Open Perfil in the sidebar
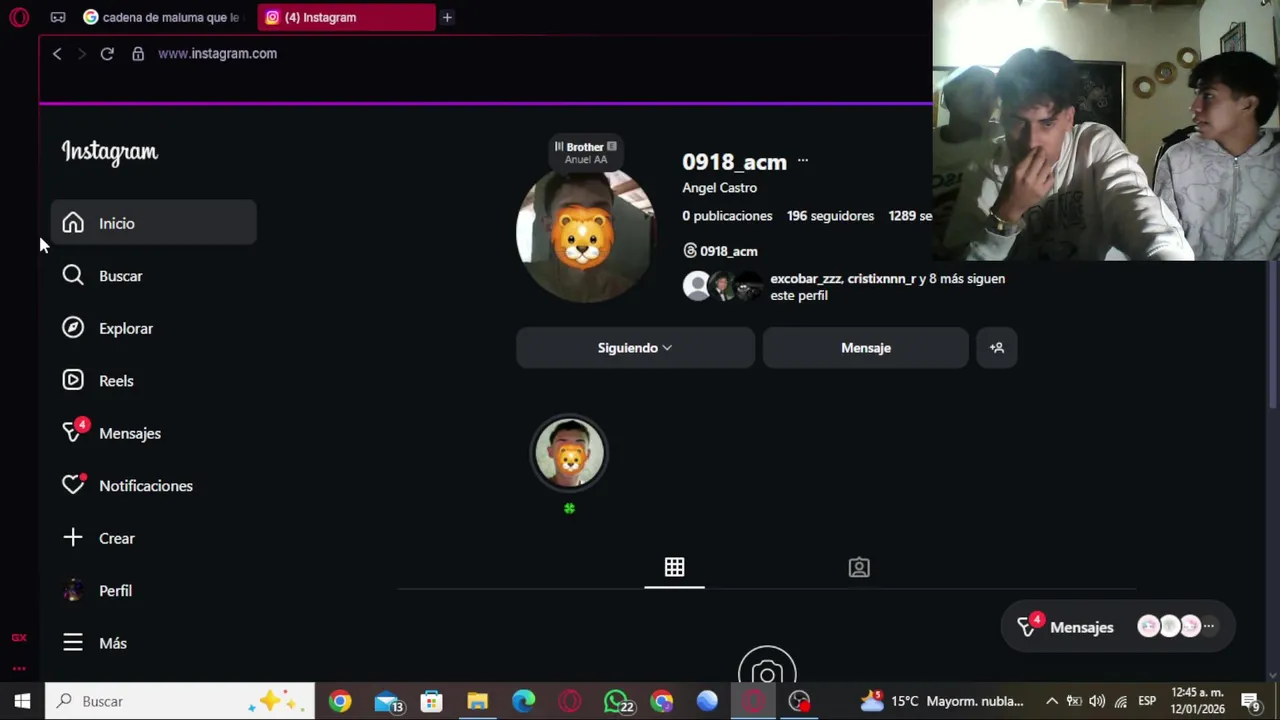Image resolution: width=1280 pixels, height=720 pixels. coord(154,591)
